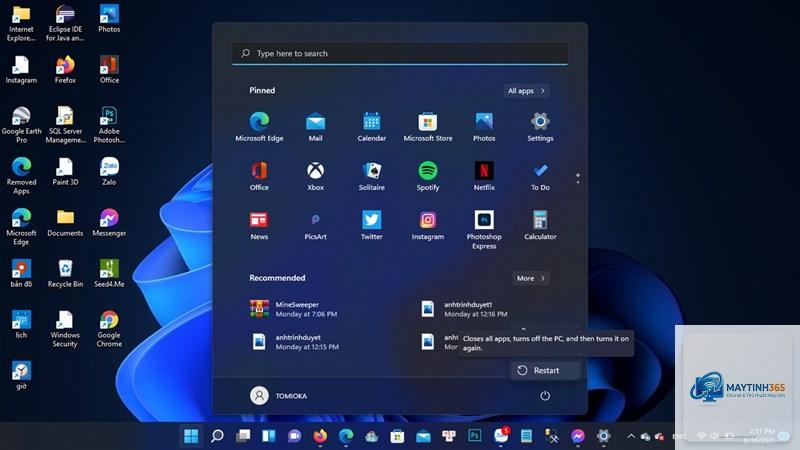Open Settings gear on the taskbar
Viewport: 800px width, 450px height.
coord(603,436)
